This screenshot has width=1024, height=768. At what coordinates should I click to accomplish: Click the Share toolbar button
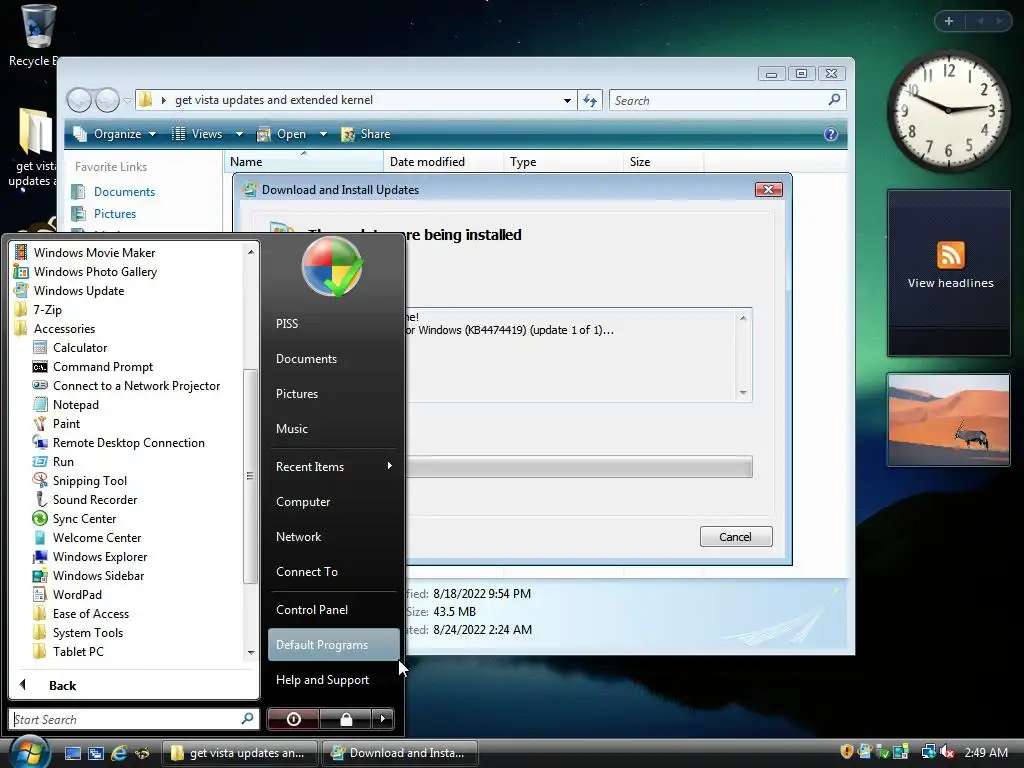point(366,134)
